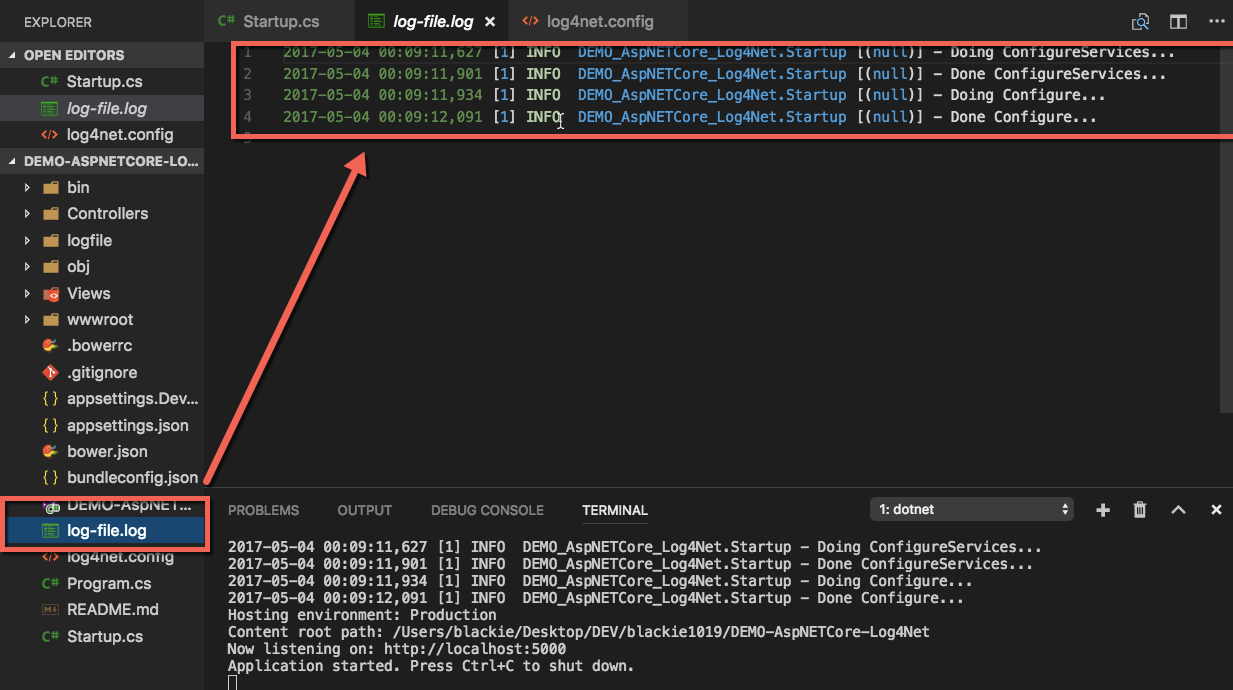Image resolution: width=1233 pixels, height=690 pixels.
Task: Switch to the log4net.config editor tab
Action: tap(599, 21)
